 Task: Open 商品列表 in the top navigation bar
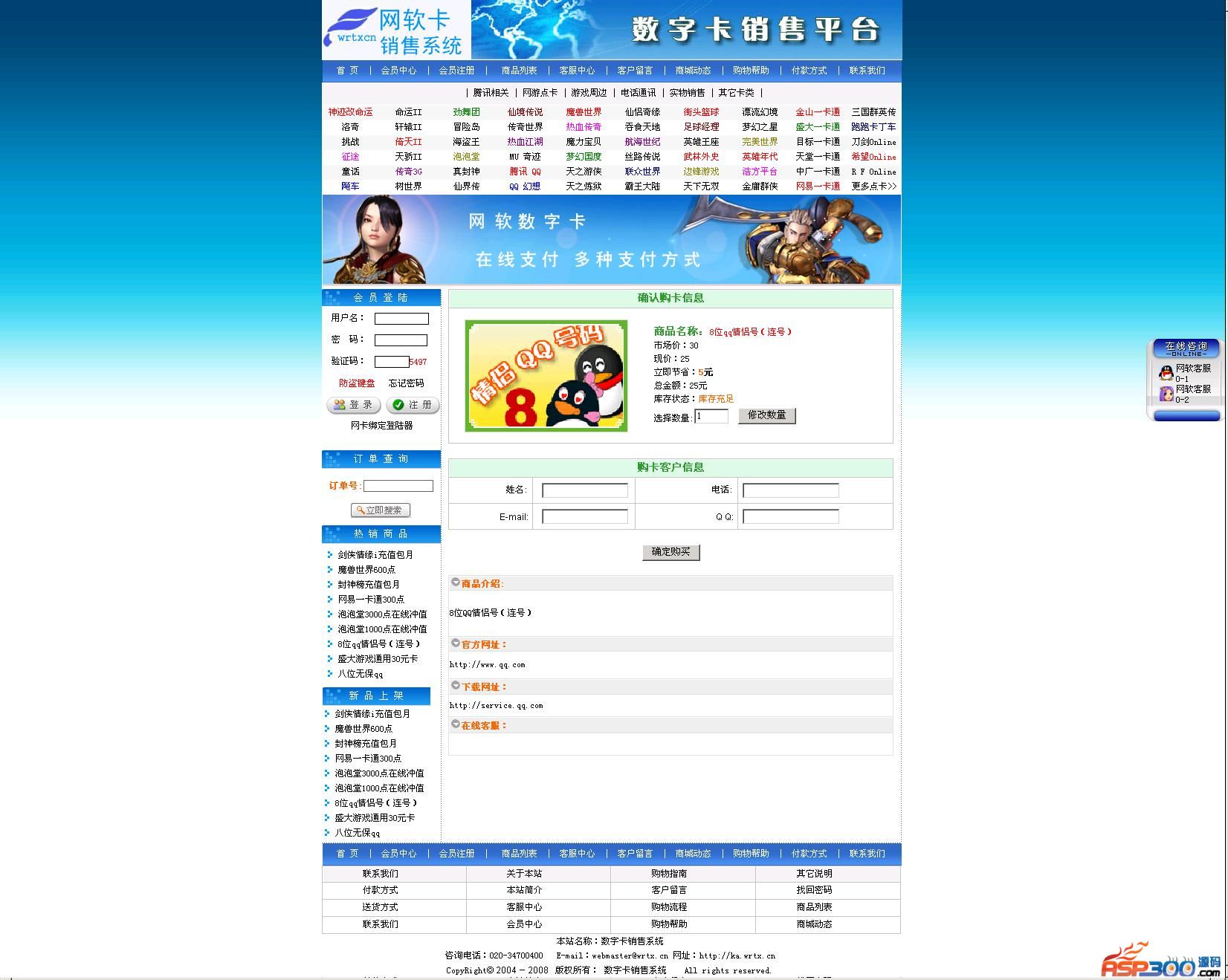coord(519,71)
